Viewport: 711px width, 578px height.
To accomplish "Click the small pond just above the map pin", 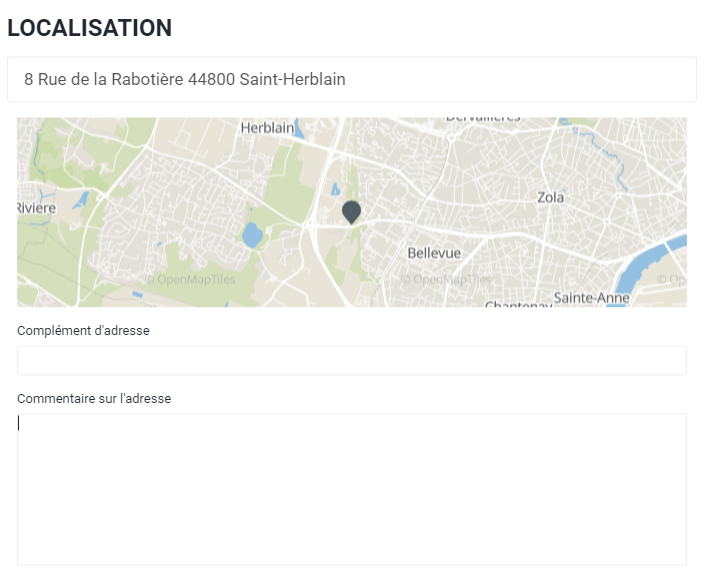I will click(x=333, y=189).
